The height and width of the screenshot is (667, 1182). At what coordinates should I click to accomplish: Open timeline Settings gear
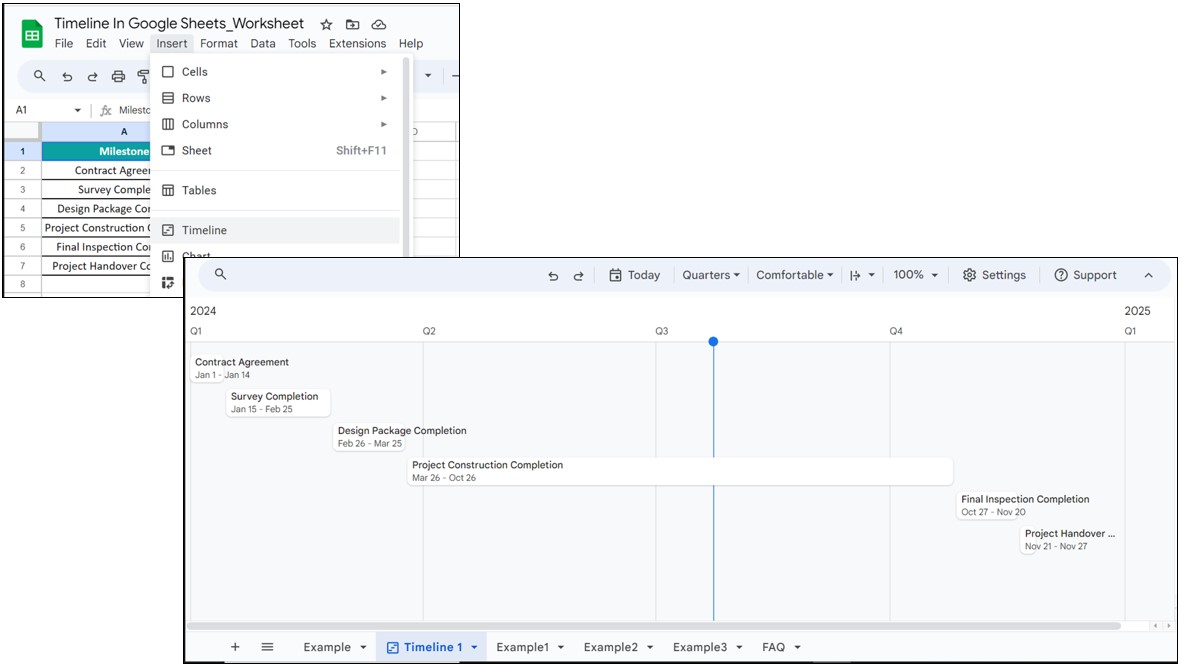pos(994,275)
